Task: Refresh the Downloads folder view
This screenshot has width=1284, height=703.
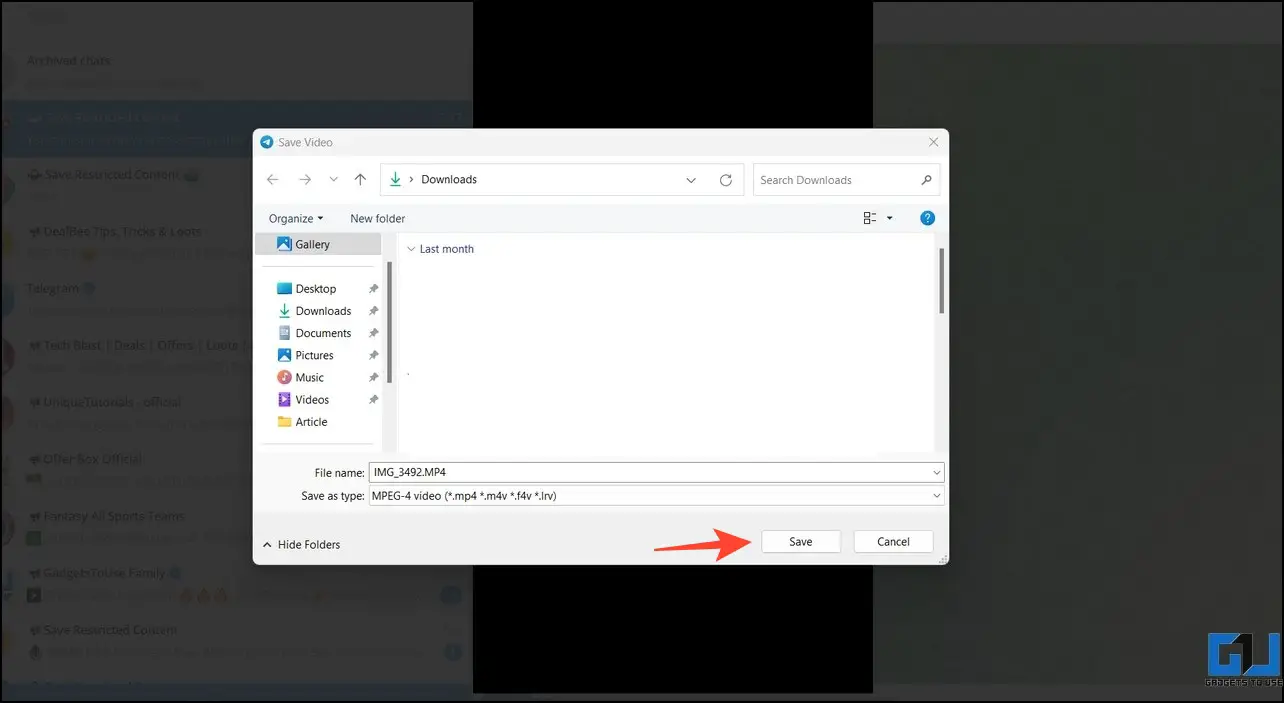Action: click(x=726, y=180)
